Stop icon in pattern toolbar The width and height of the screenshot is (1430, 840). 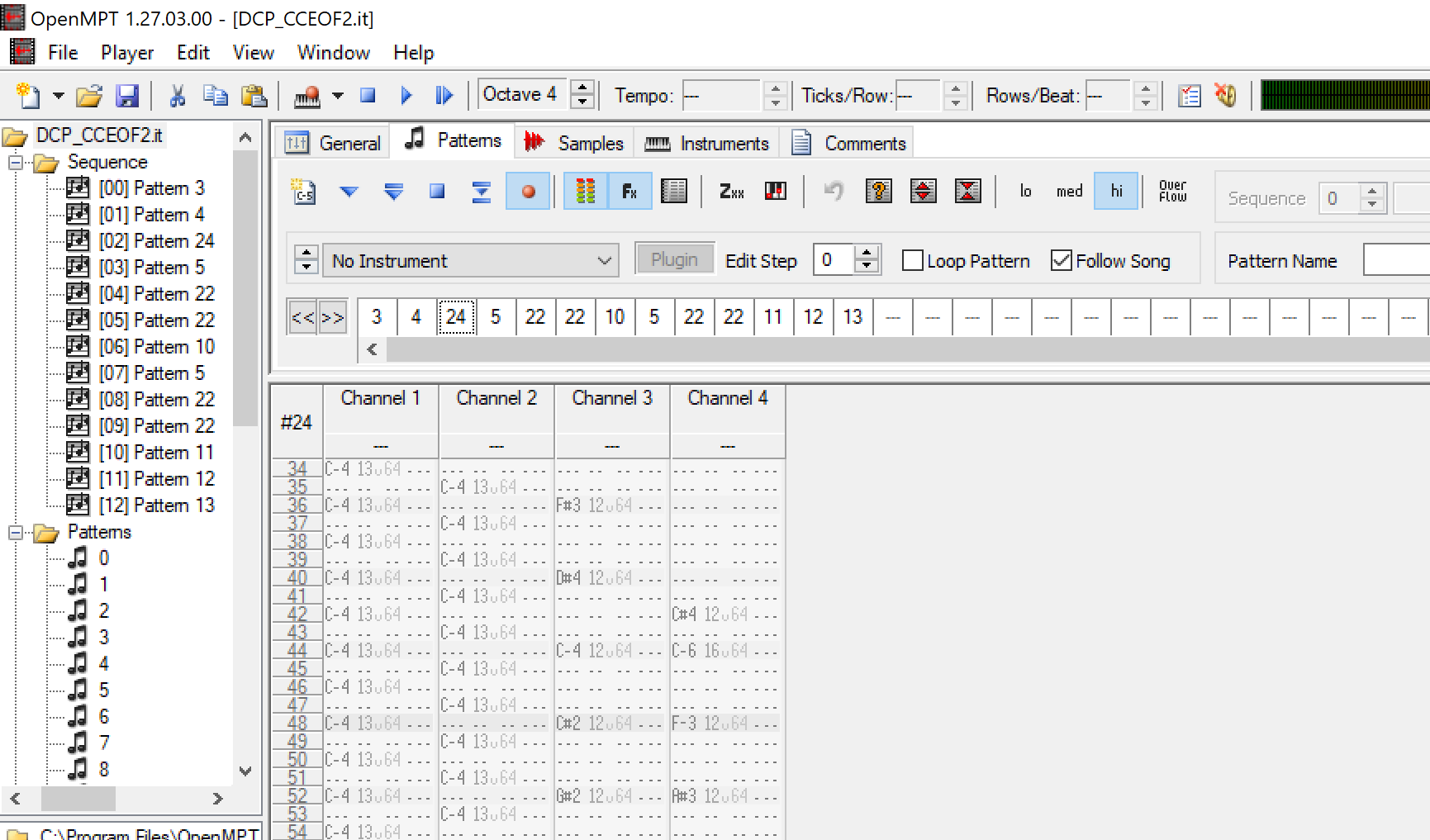[x=437, y=192]
